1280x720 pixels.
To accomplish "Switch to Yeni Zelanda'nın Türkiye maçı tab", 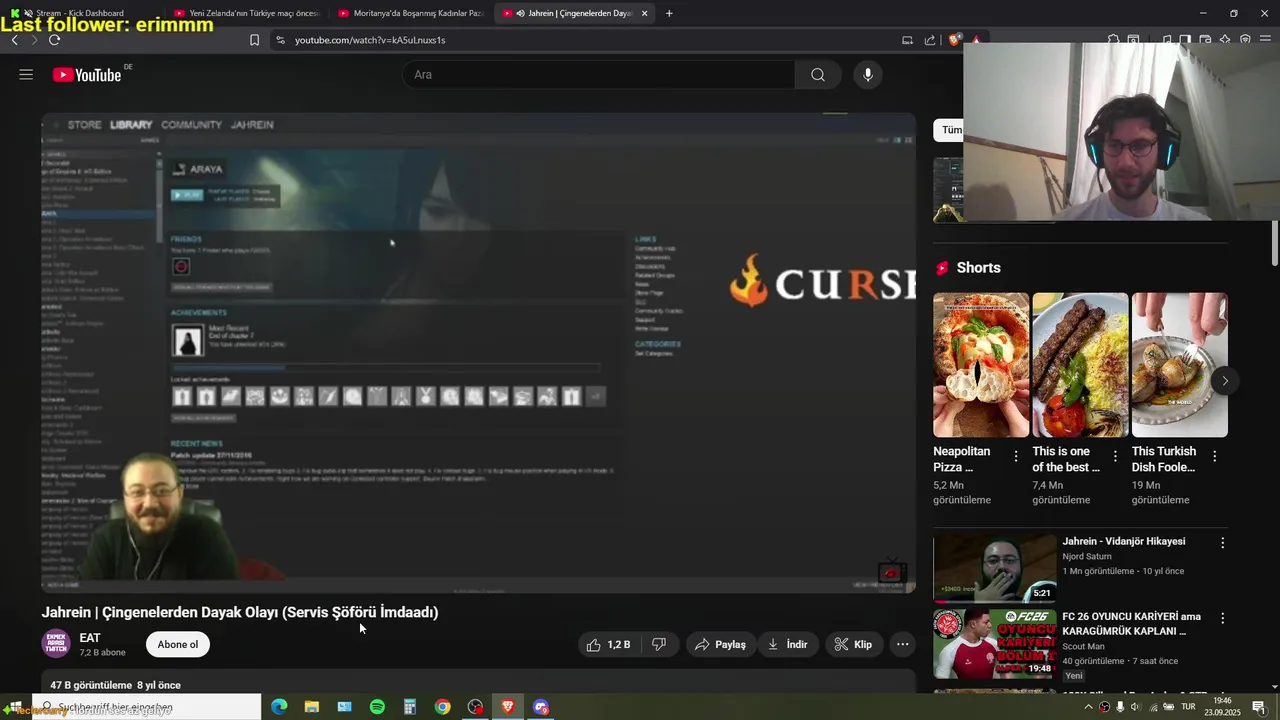I will tap(246, 13).
